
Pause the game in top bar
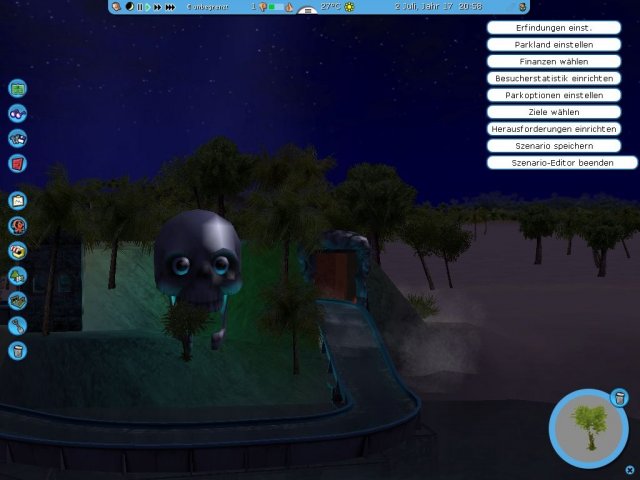(x=139, y=7)
